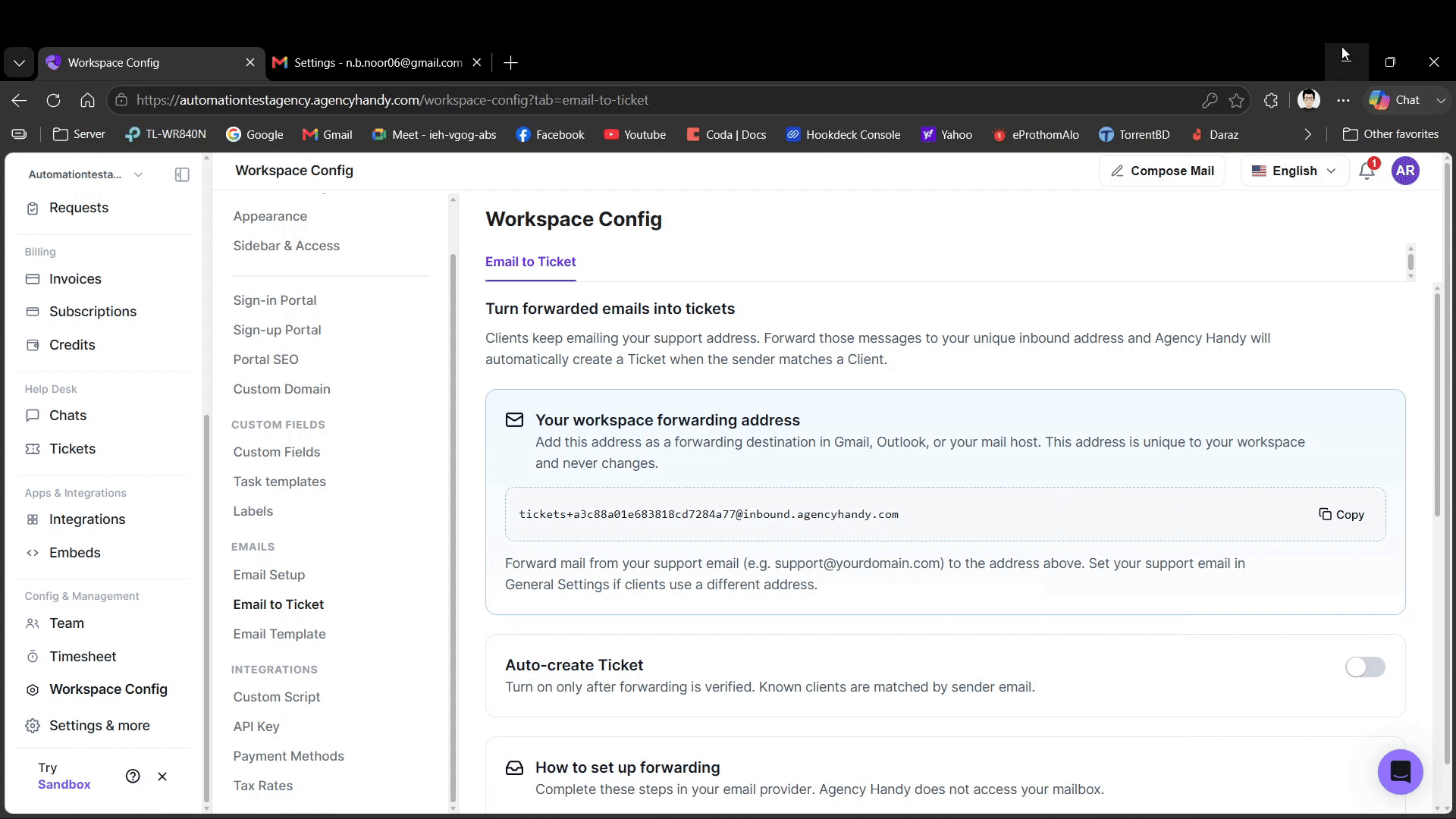This screenshot has height=819, width=1456.
Task: Go to browser home icon
Action: [x=87, y=100]
